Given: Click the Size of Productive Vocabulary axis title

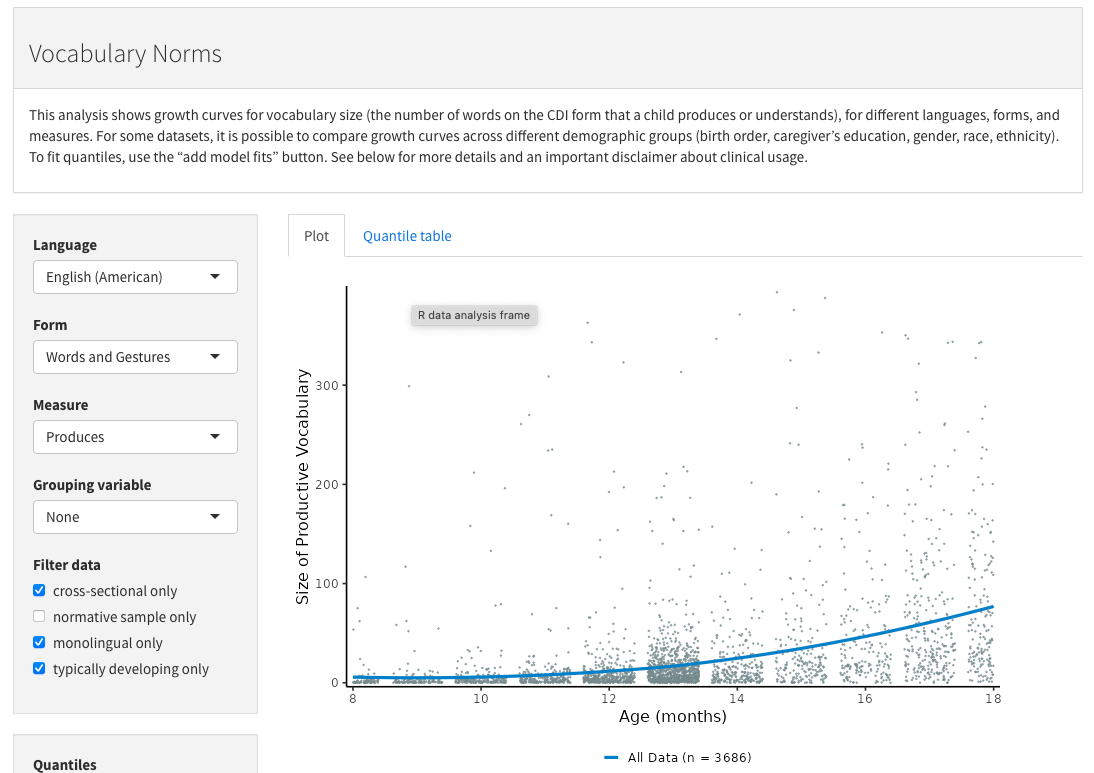Looking at the screenshot, I should tap(303, 486).
